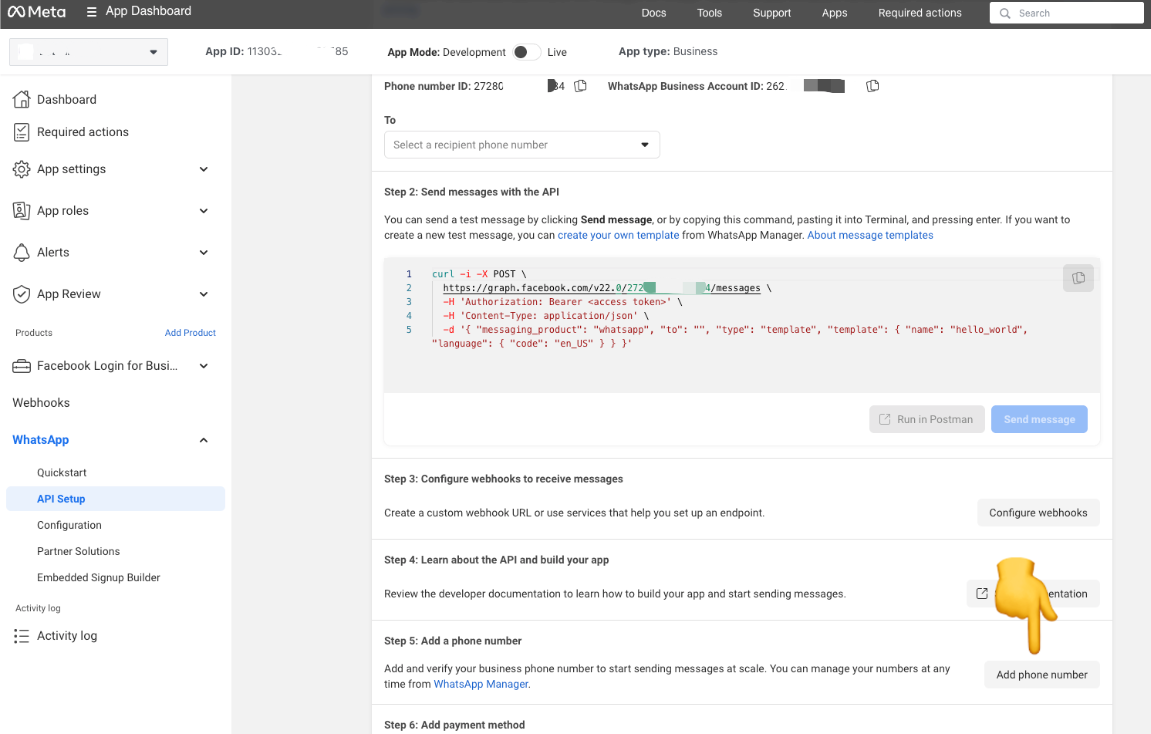Click the Configure webhooks button
Screen dimensions: 1151x734
click(x=1037, y=513)
